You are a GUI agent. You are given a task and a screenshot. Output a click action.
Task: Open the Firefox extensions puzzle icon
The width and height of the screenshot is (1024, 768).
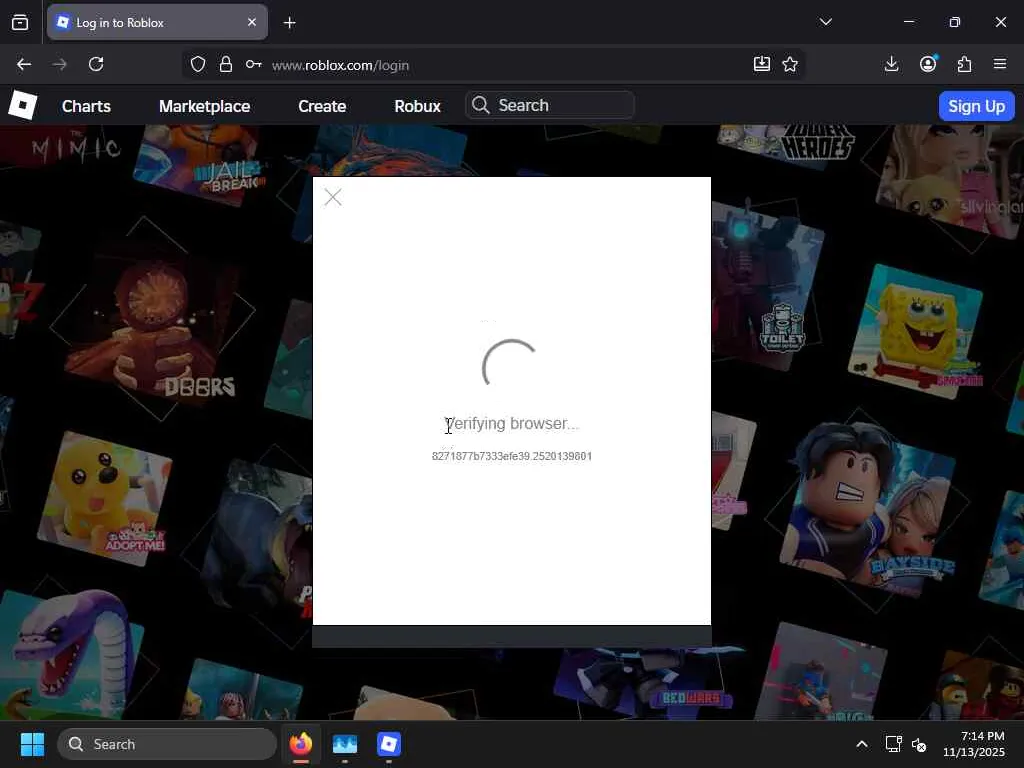tap(964, 64)
